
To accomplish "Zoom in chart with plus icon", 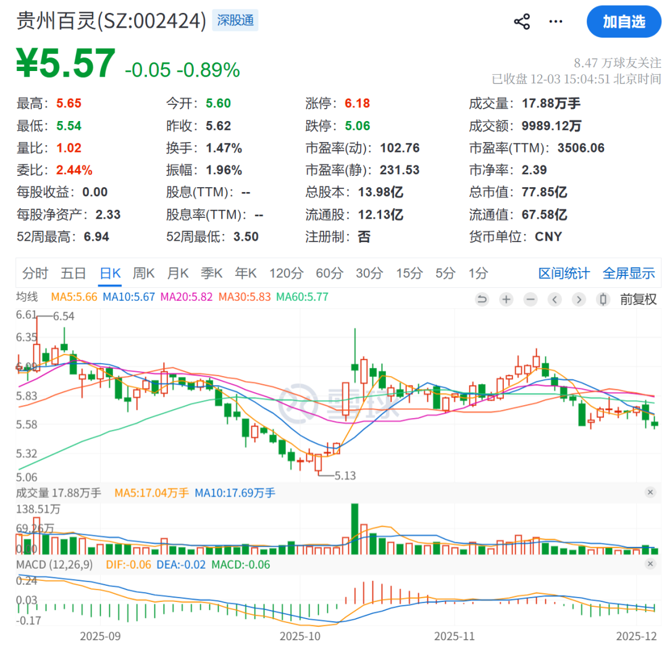I will [507, 298].
